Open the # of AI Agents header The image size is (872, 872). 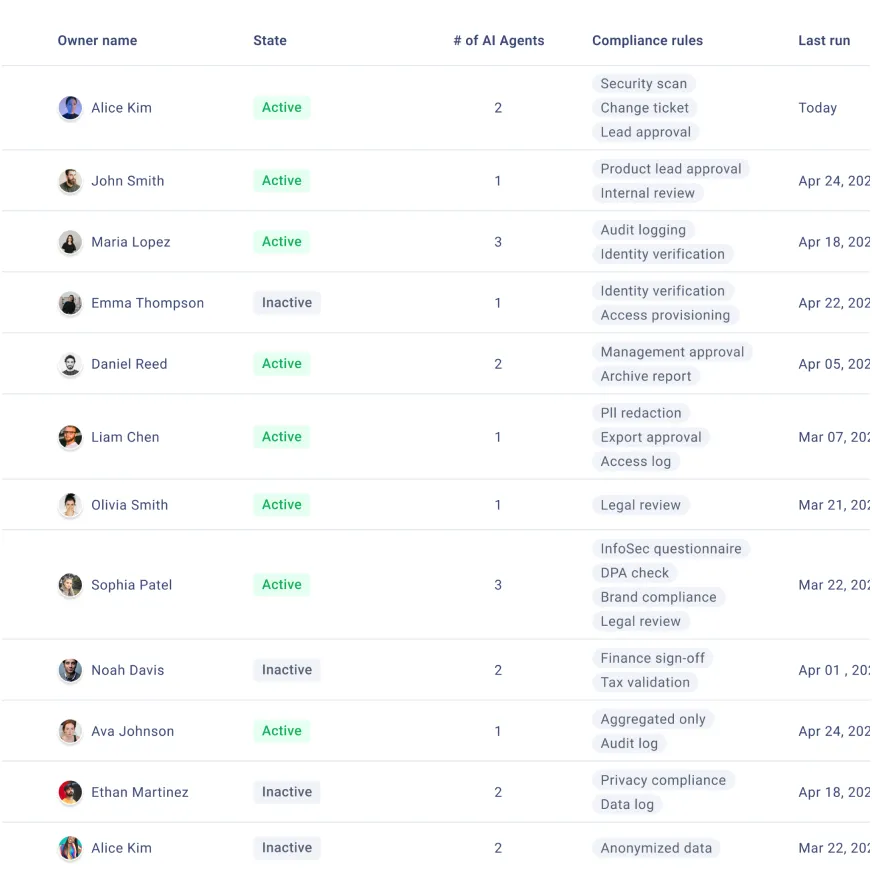[498, 40]
